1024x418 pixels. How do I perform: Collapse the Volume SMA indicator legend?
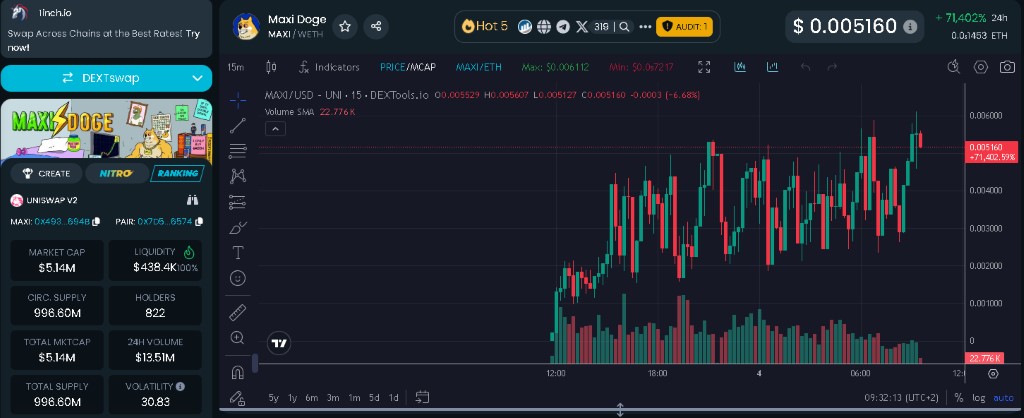[274, 128]
